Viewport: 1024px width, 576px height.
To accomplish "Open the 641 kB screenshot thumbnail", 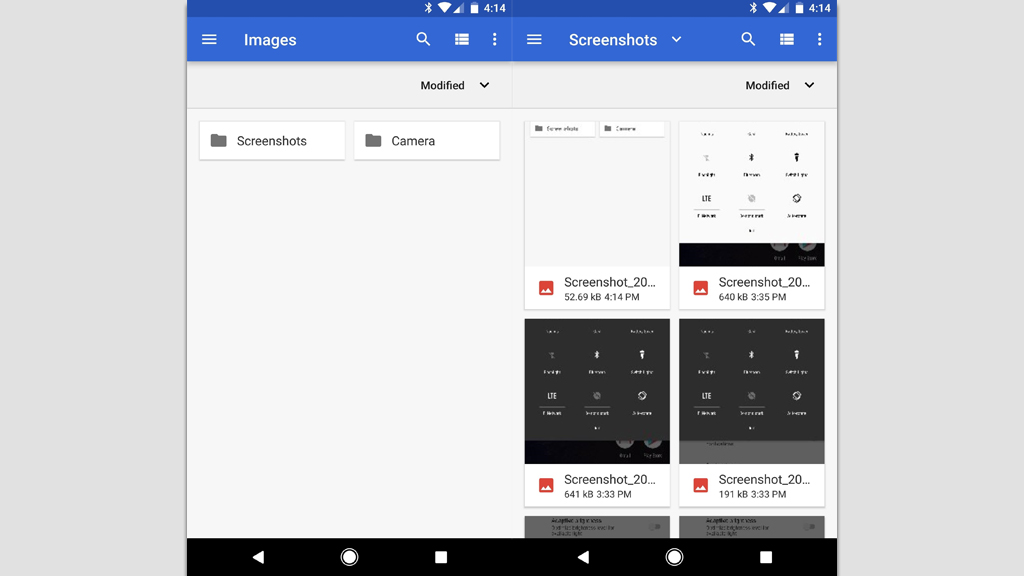I will (597, 392).
